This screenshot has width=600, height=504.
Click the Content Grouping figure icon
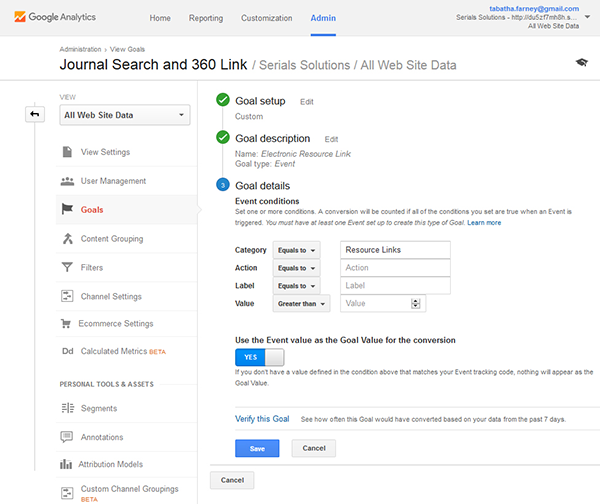coord(68,238)
